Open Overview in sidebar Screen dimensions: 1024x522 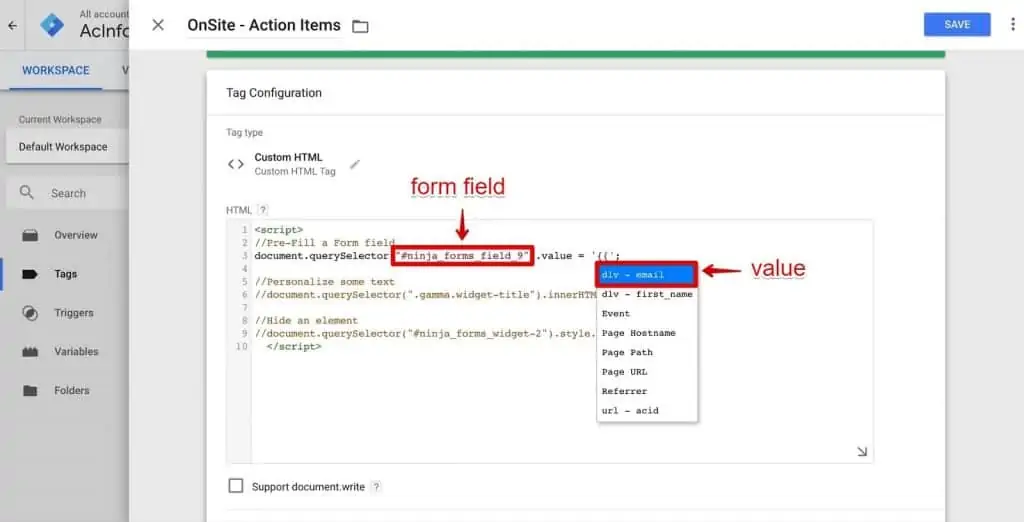[x=76, y=235]
